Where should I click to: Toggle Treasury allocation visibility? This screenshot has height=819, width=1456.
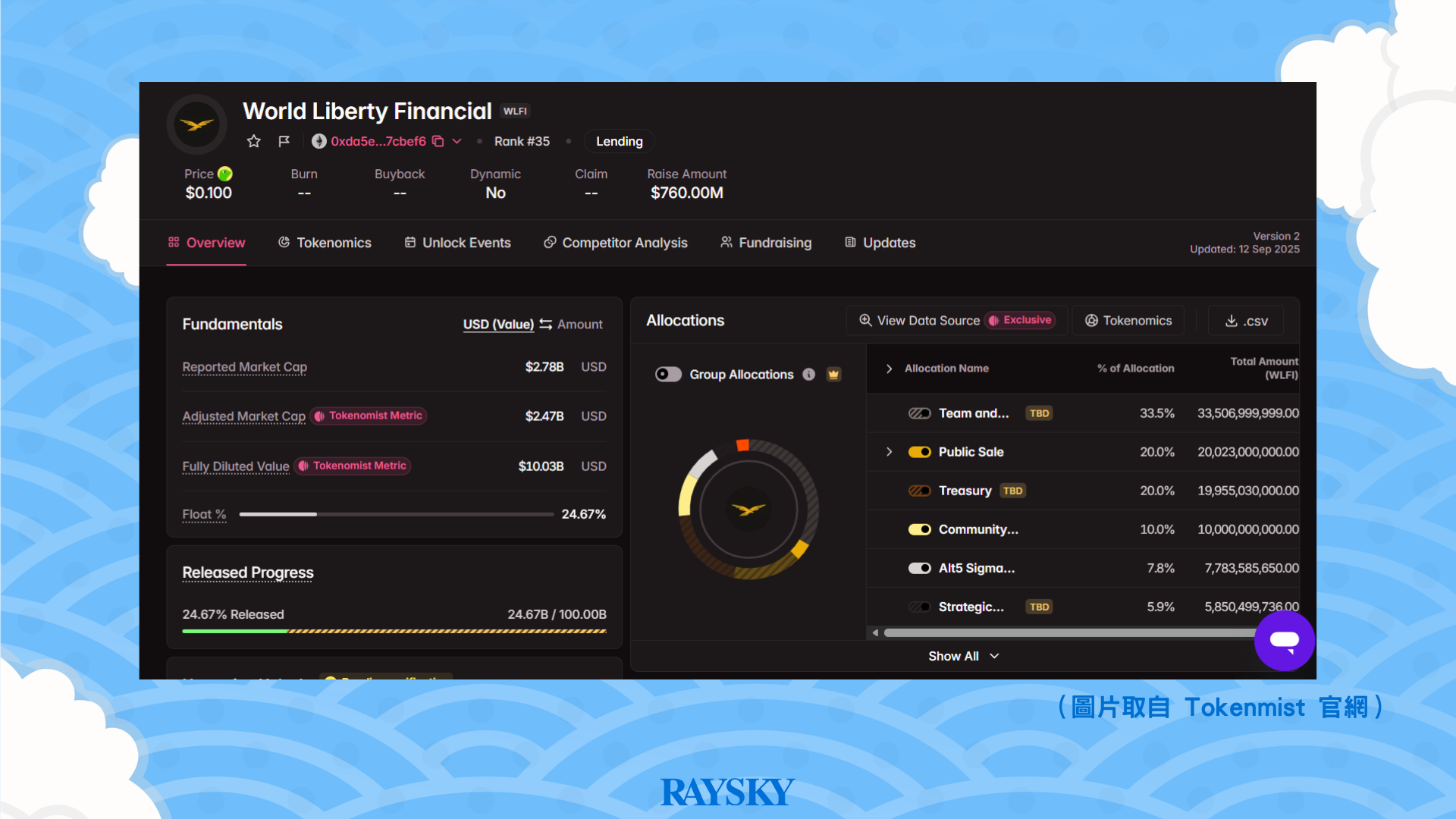pyautogui.click(x=919, y=491)
